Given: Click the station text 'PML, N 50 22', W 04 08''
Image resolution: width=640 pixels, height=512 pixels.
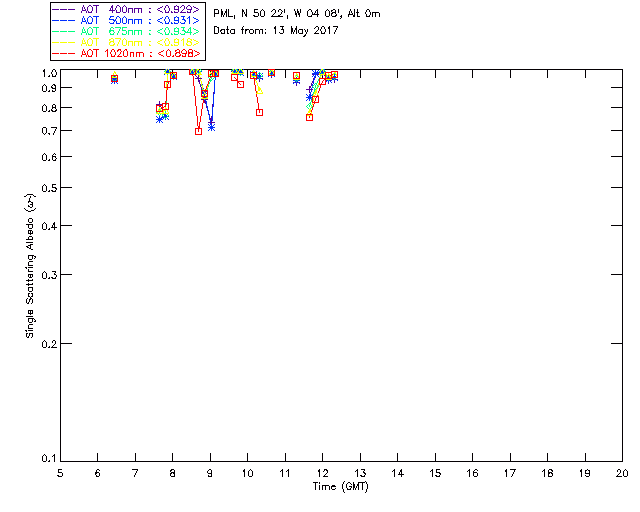Looking at the screenshot, I should pyautogui.click(x=278, y=14).
